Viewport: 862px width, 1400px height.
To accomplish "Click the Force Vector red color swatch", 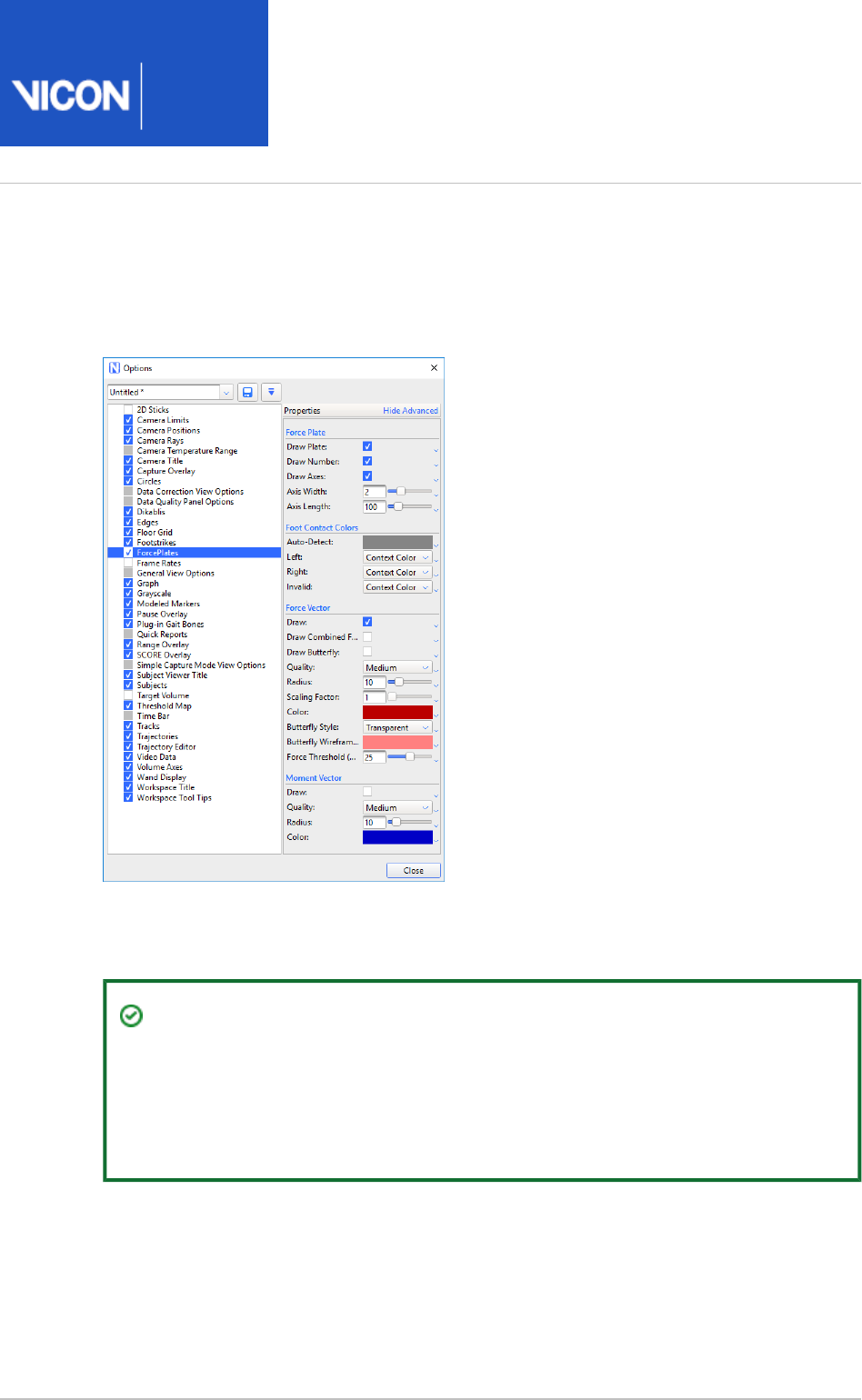I will coord(397,713).
